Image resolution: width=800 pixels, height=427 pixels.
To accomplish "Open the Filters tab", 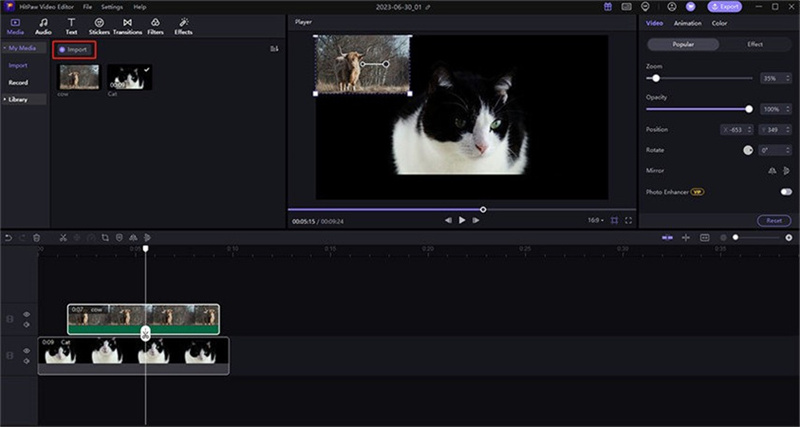I will pyautogui.click(x=156, y=27).
